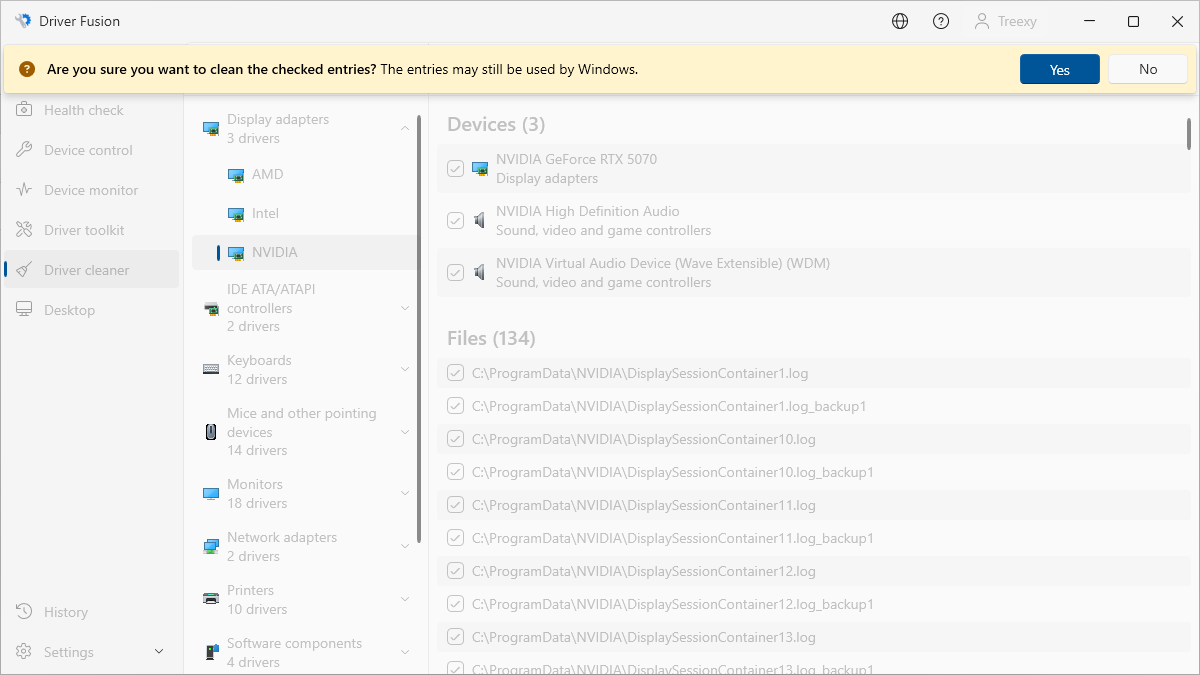Click the globe language icon
Viewport: 1200px width, 675px height.
[900, 21]
